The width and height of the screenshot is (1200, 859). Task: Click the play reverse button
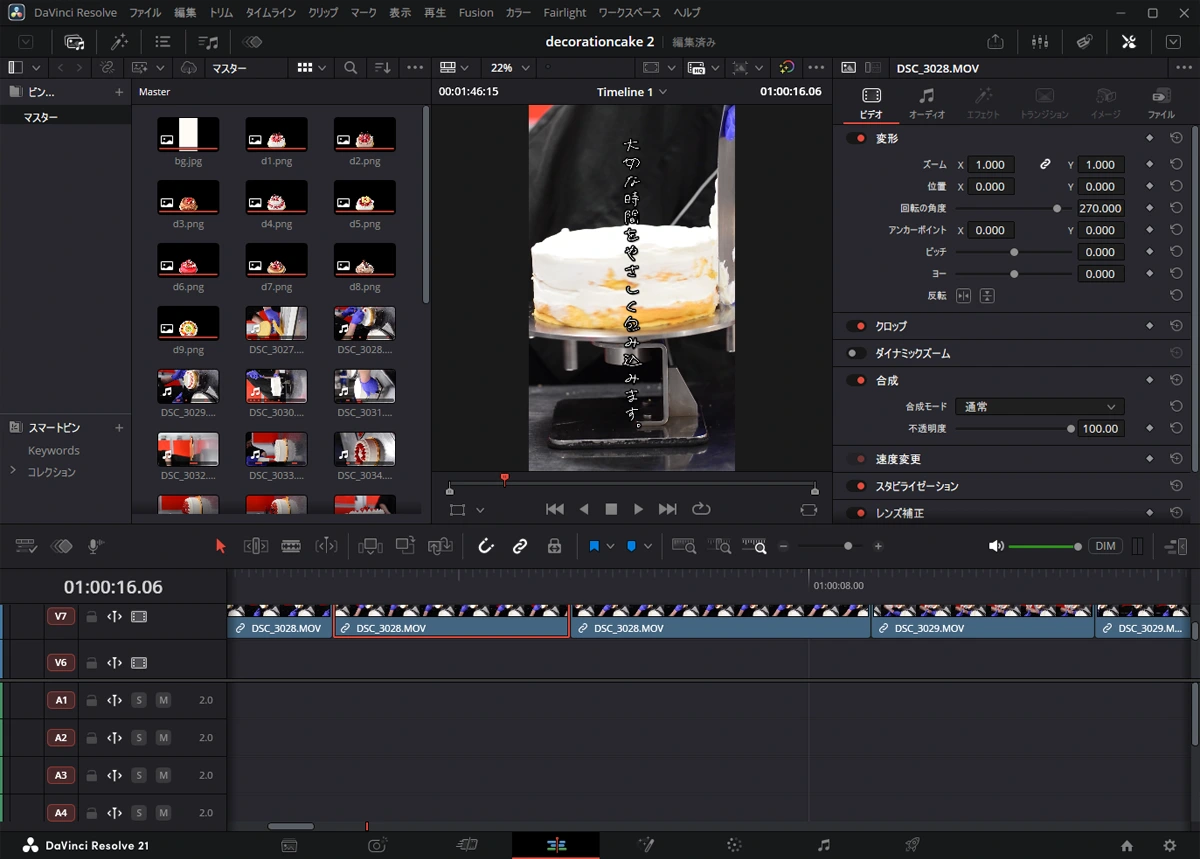[584, 509]
